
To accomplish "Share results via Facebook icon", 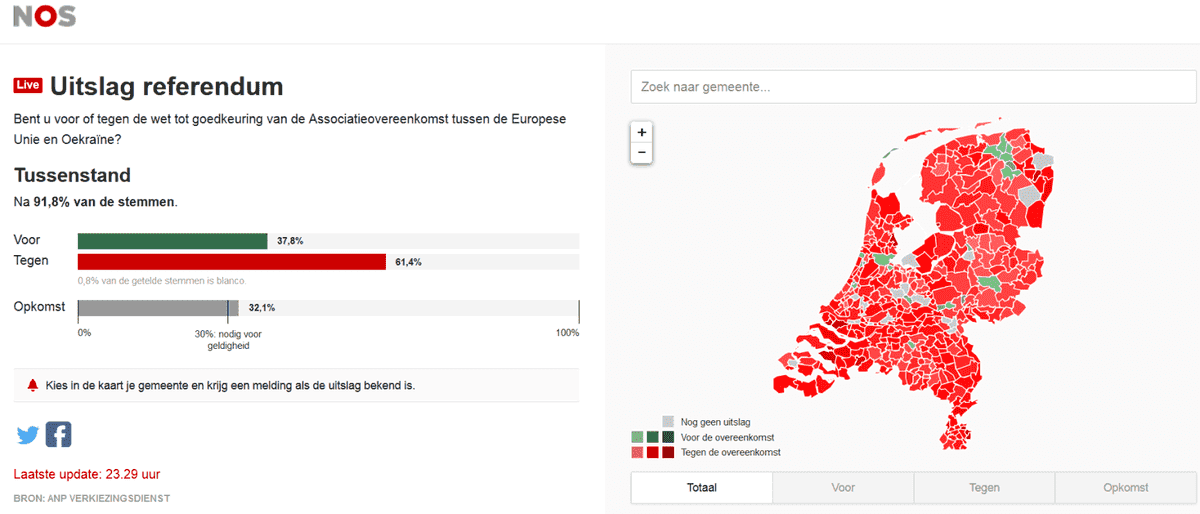I will point(58,435).
